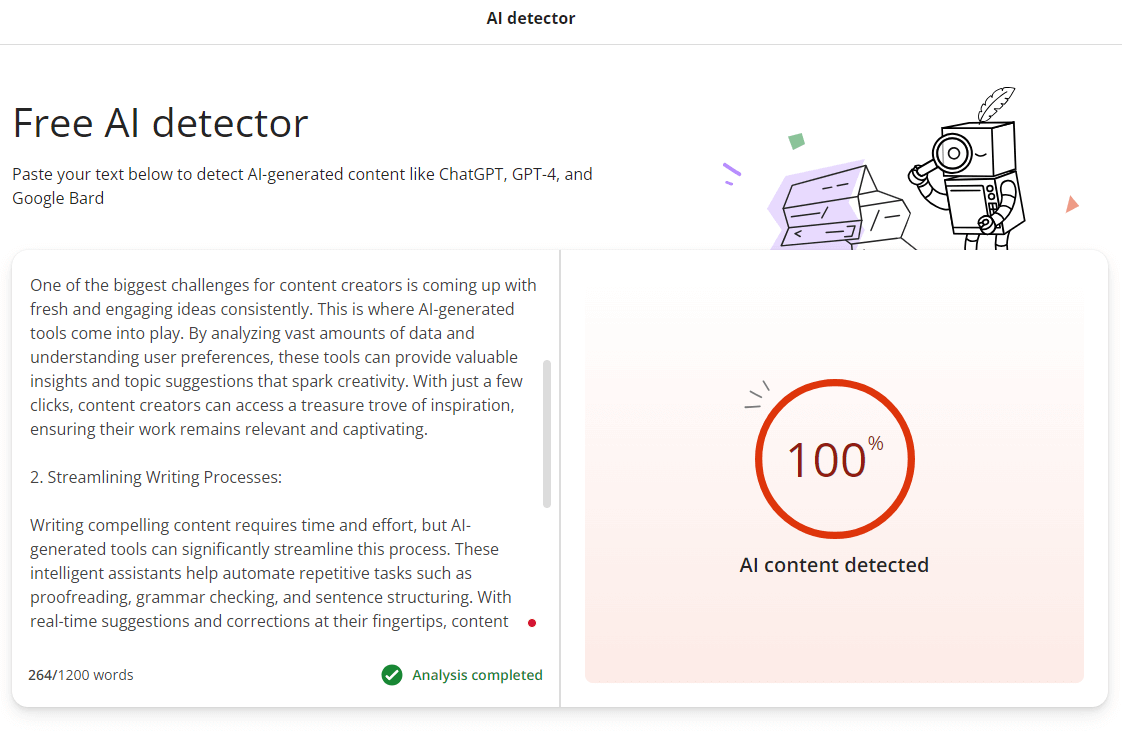Click the '2. Streamlining Writing Processes:' line

156,477
